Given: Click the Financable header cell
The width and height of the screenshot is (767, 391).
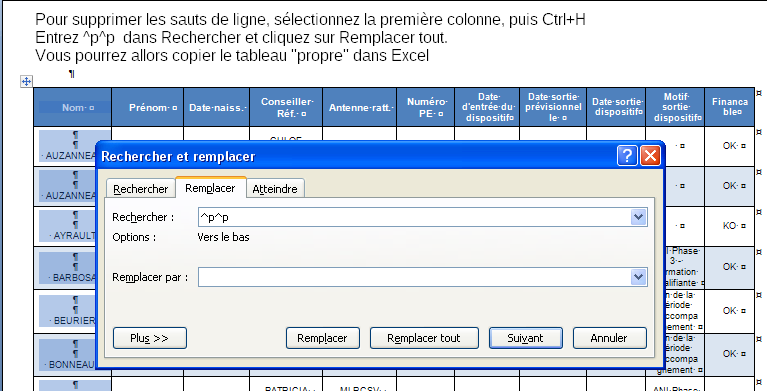Looking at the screenshot, I should [730, 107].
